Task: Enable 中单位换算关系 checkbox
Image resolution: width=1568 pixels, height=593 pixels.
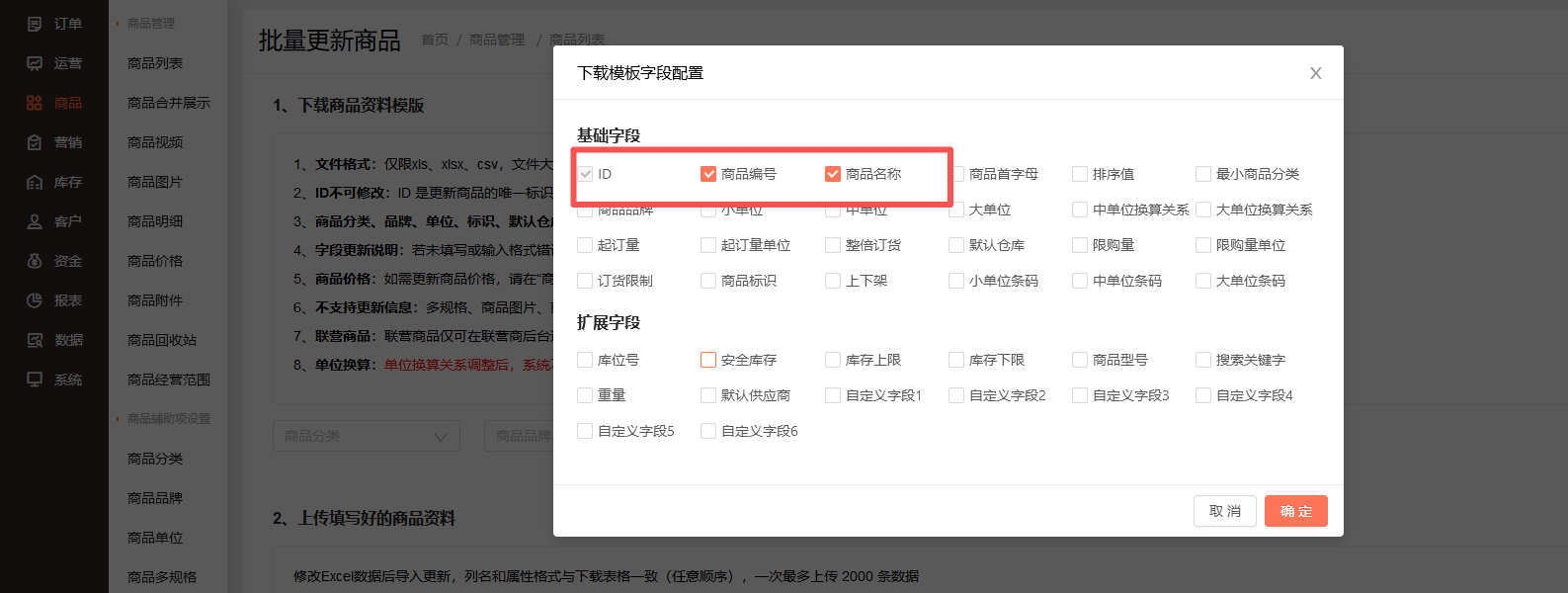Action: tap(1080, 210)
